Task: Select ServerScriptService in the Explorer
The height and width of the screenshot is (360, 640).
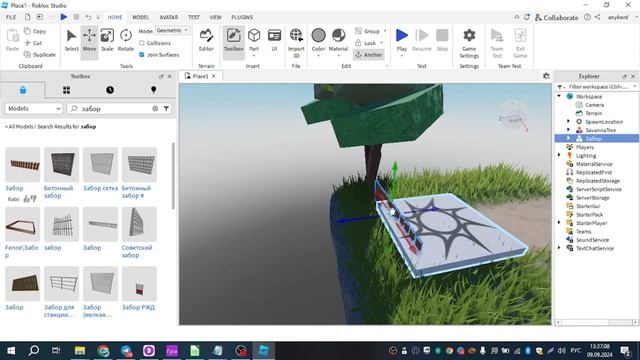Action: (x=598, y=189)
